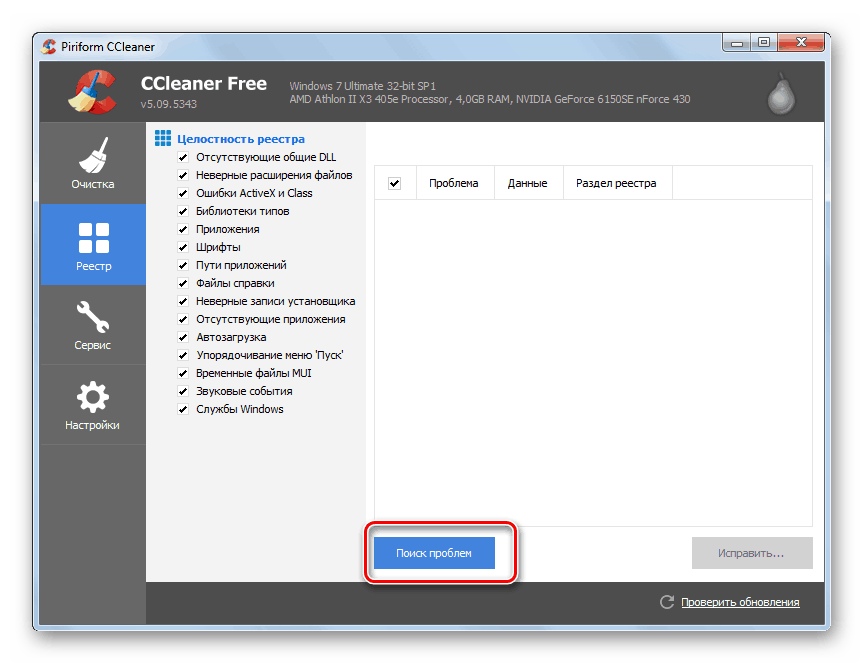Viewport: 864px width, 664px height.
Task: Toggle Упорядочивание меню 'Пуск' checkbox
Action: (183, 355)
